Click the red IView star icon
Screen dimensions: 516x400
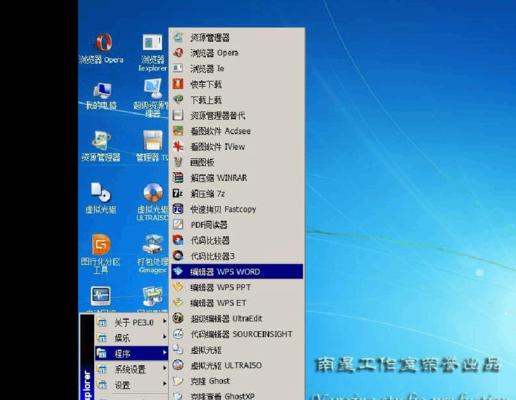click(x=178, y=146)
